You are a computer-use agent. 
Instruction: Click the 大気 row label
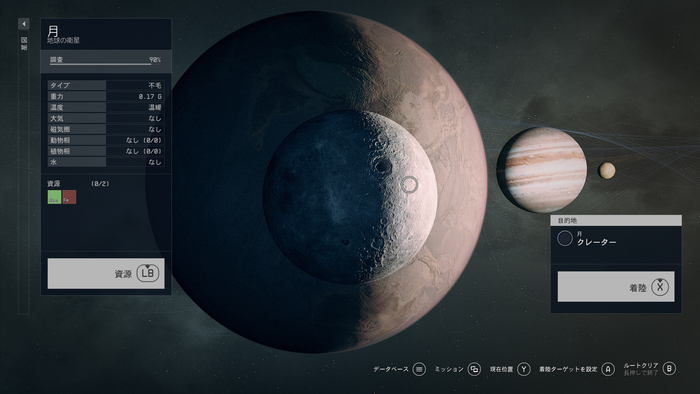(57, 118)
